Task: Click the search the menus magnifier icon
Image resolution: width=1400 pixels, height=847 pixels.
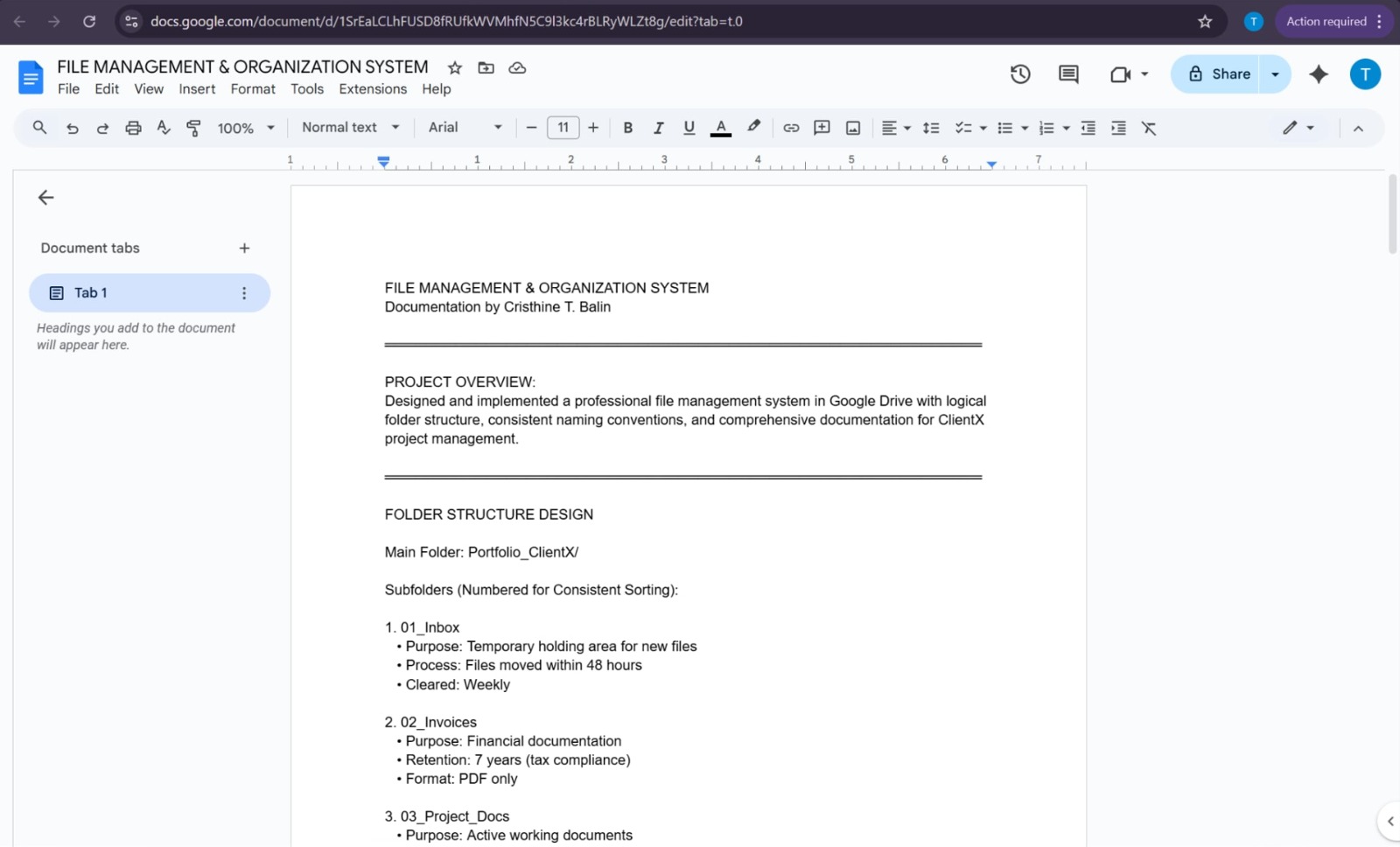Action: tap(39, 128)
